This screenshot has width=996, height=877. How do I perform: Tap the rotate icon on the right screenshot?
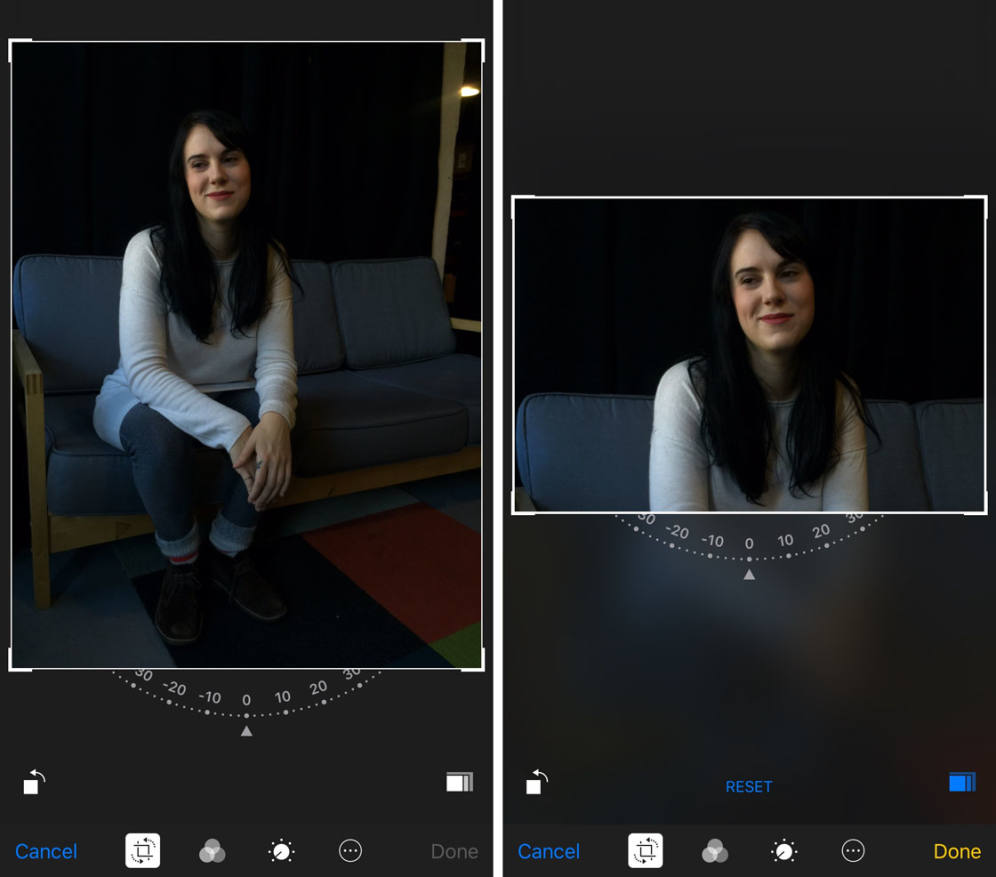533,783
